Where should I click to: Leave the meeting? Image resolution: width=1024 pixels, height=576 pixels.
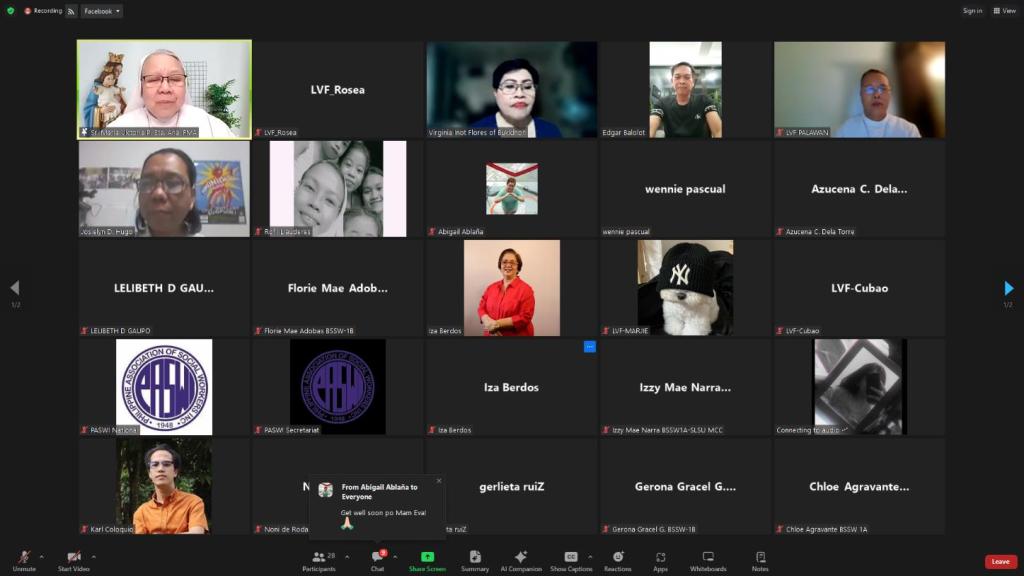coord(1000,562)
